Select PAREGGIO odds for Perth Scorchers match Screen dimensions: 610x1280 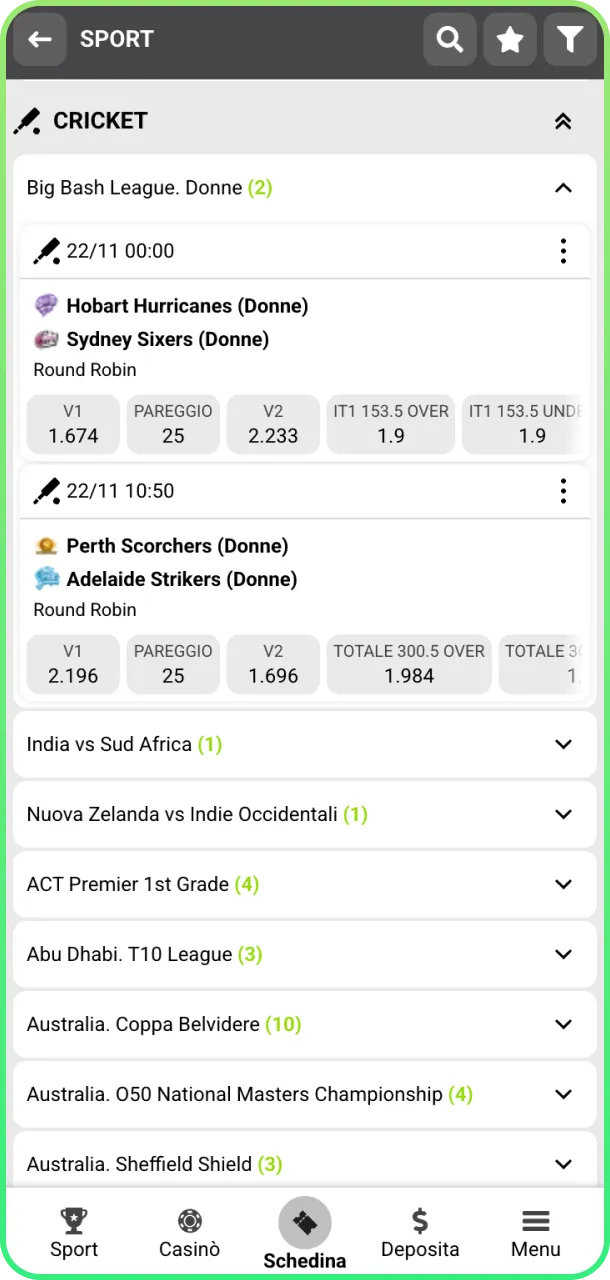coord(173,664)
